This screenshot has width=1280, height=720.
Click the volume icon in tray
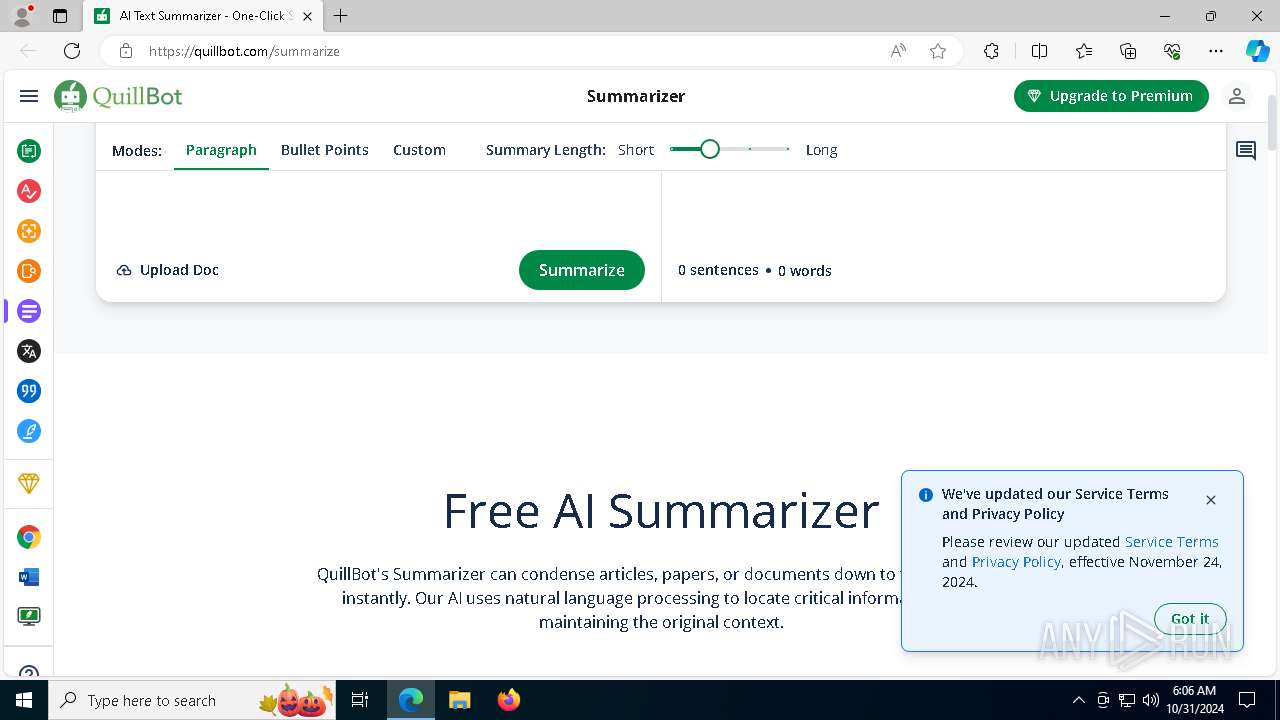coord(1151,700)
